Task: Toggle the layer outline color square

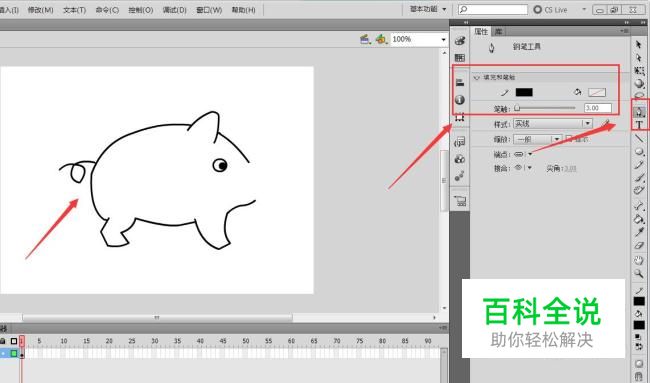Action: point(14,353)
